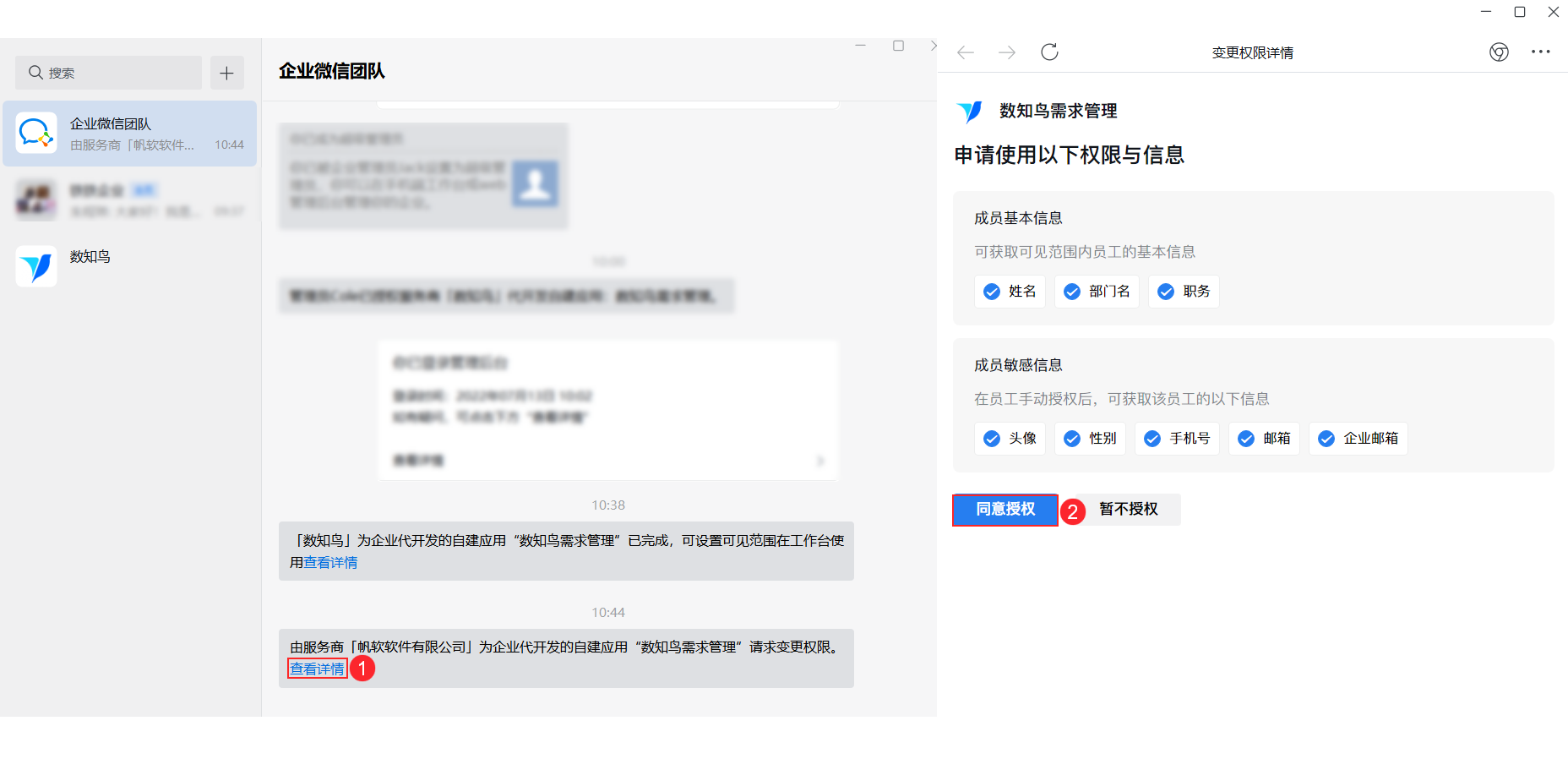Open the 数知鸟 chat avatar icon

click(36, 266)
